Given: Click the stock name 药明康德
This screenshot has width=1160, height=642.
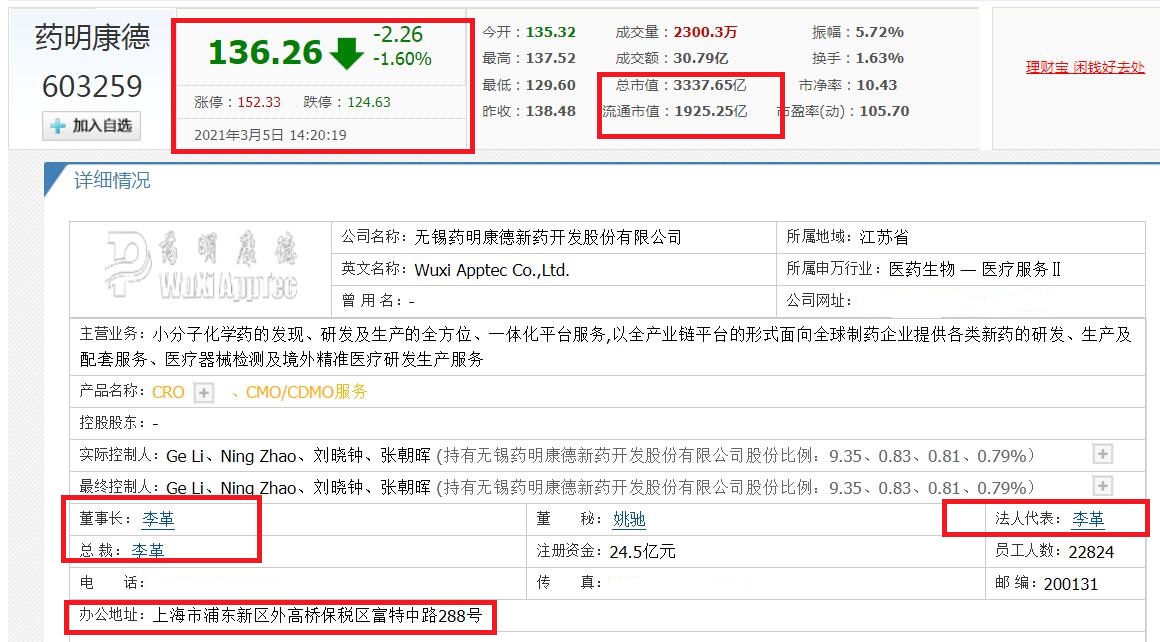Looking at the screenshot, I should pyautogui.click(x=92, y=38).
